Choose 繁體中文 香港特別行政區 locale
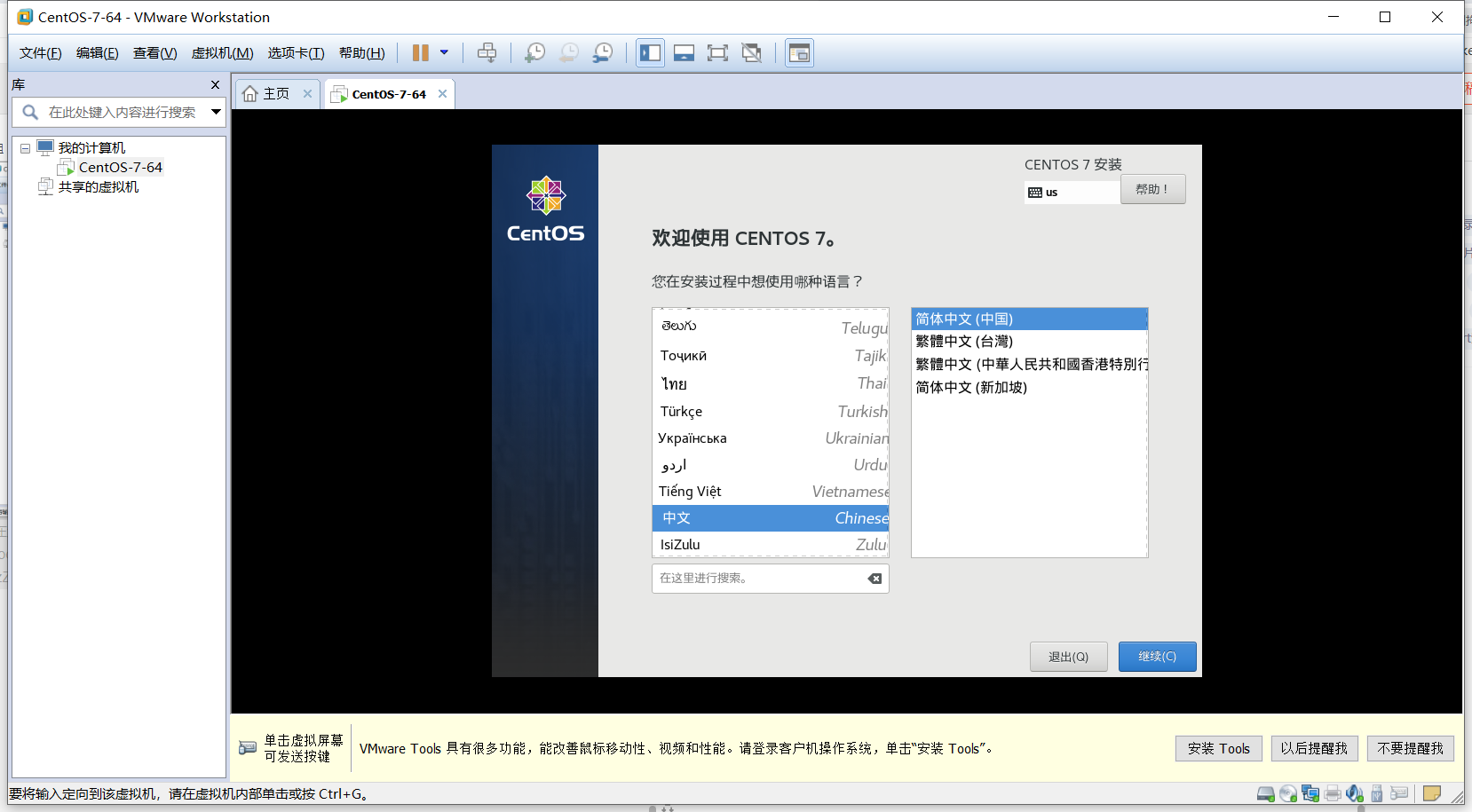 pos(1030,364)
